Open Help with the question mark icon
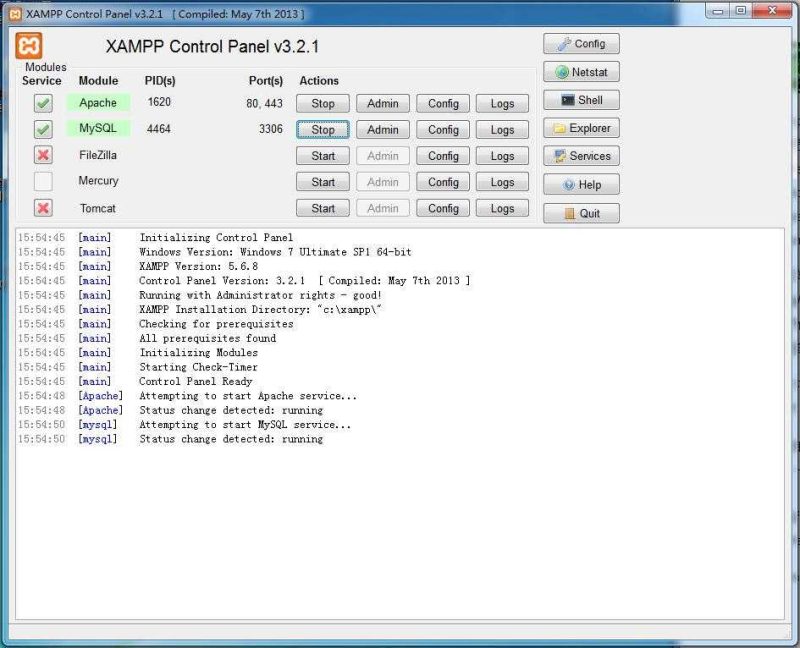800x648 pixels. 581,185
